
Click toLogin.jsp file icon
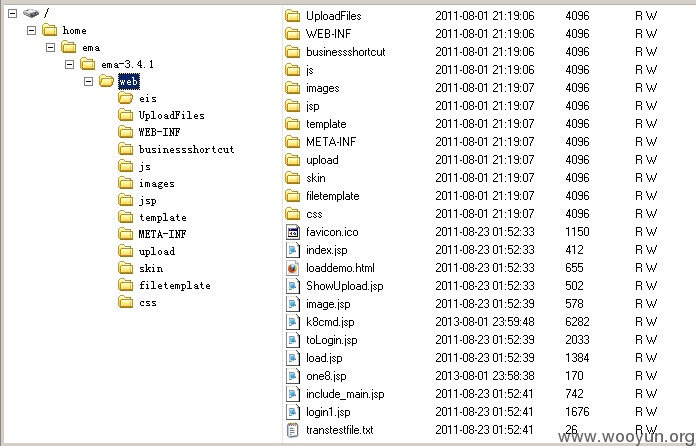coord(293,340)
